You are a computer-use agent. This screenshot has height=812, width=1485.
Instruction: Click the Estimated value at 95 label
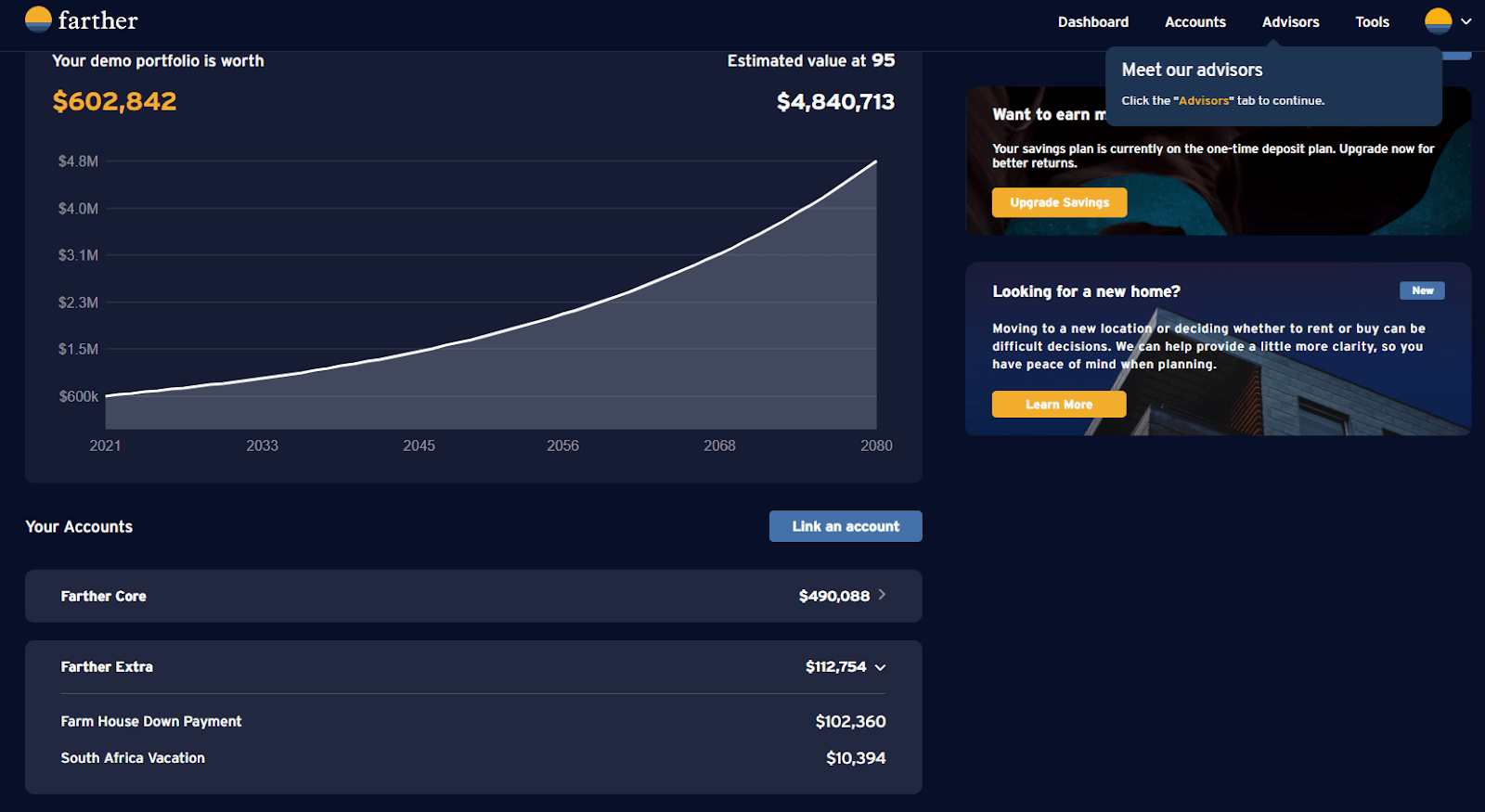(x=811, y=60)
